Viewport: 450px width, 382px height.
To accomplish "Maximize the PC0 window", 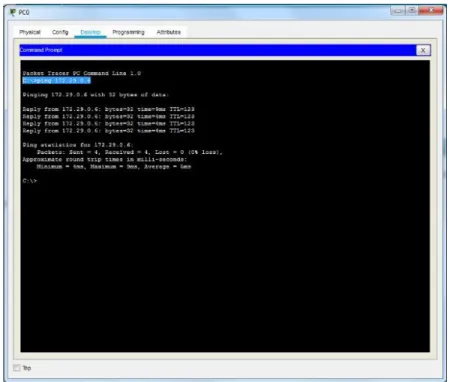I will click(412, 11).
